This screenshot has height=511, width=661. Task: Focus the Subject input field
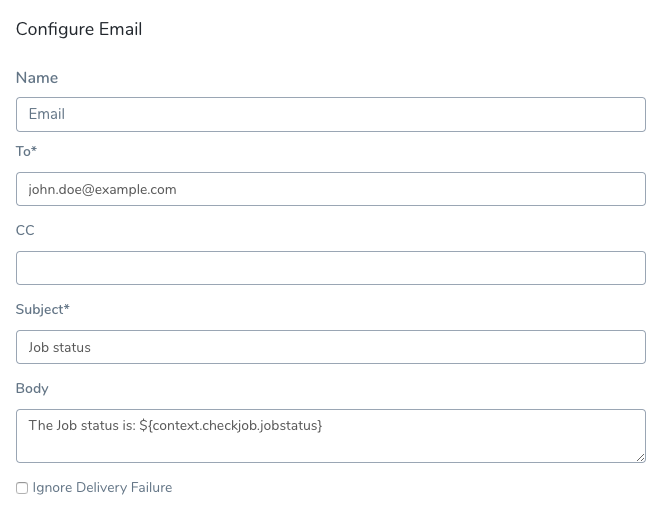(x=331, y=347)
